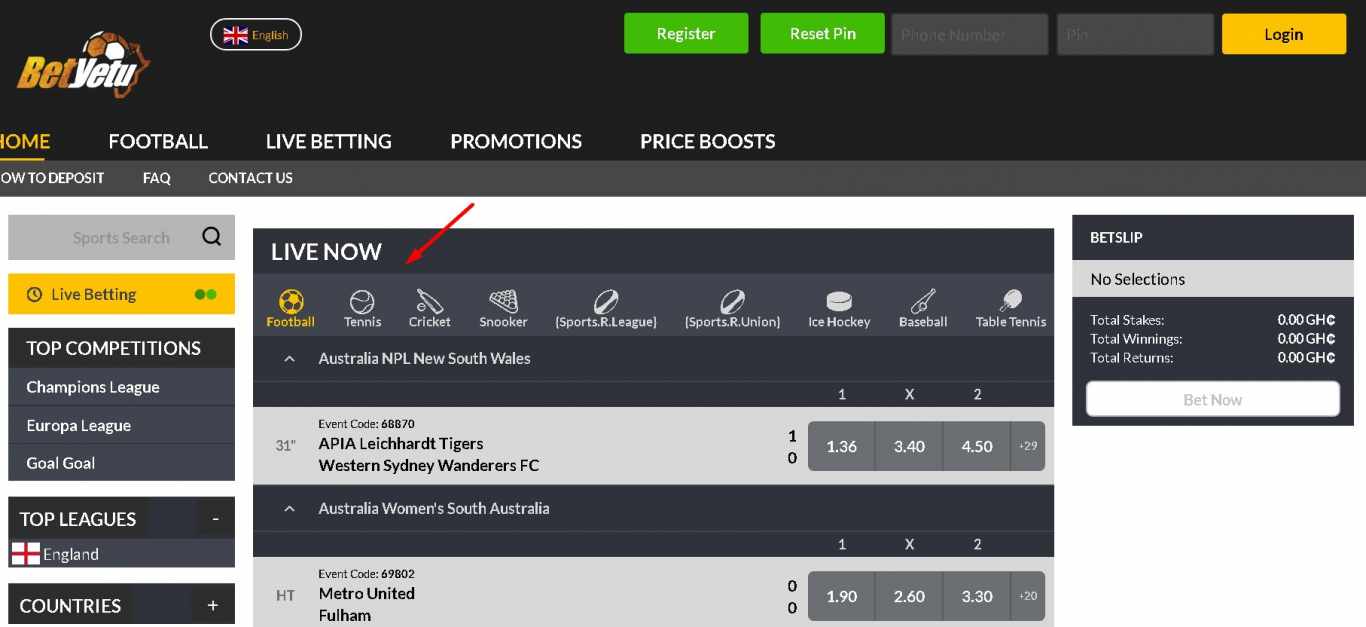Open the Football tab
This screenshot has width=1366, height=627.
tap(158, 141)
